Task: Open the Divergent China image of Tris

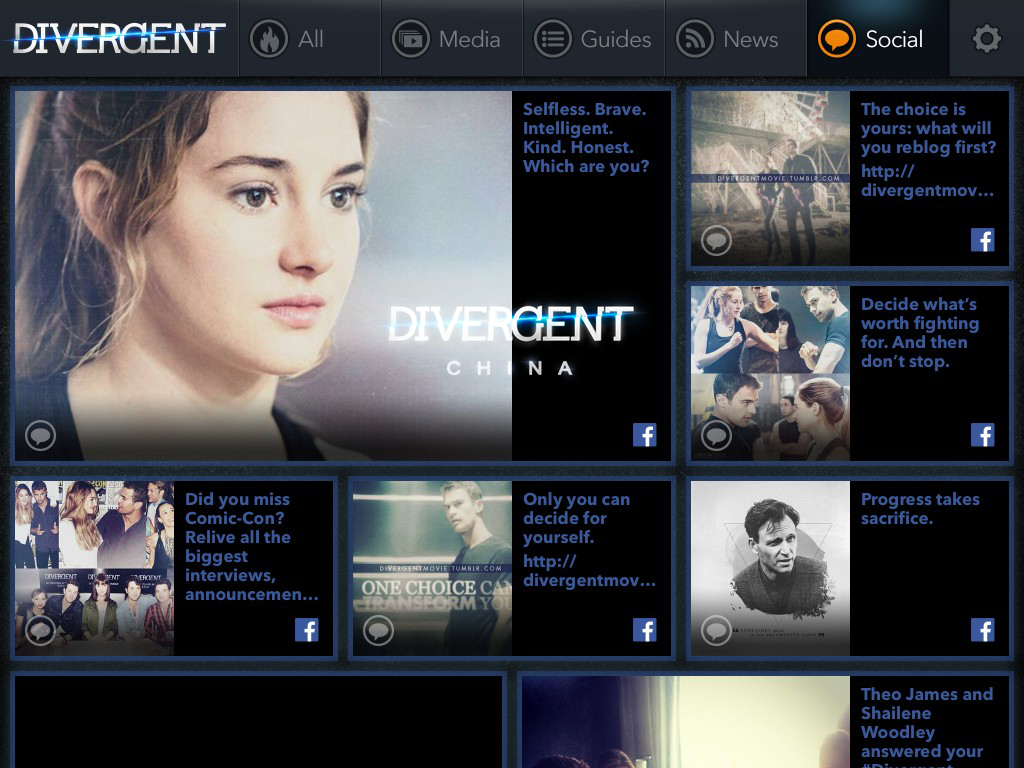Action: 260,275
